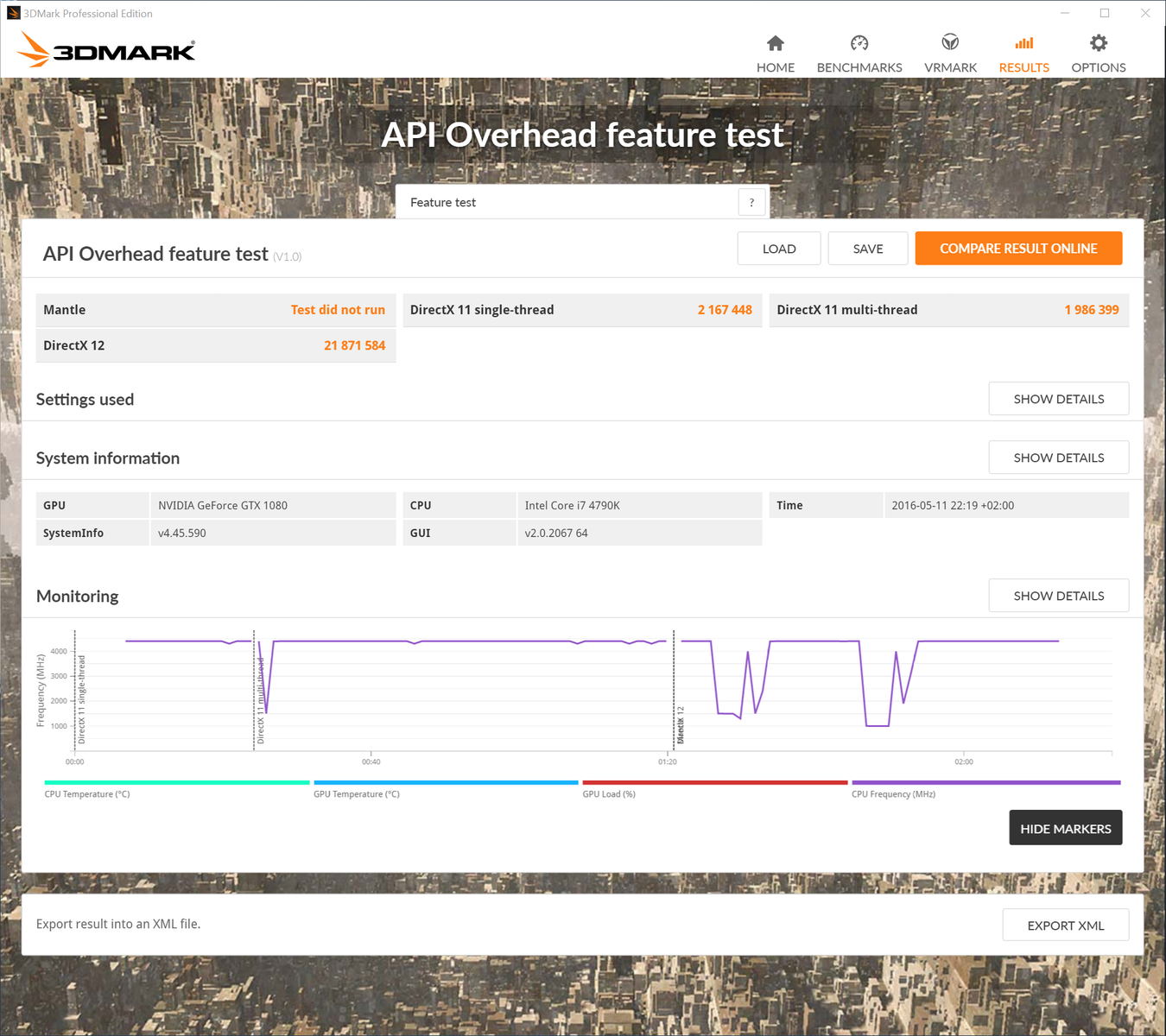Viewport: 1166px width, 1036px height.
Task: Click the LOAD button
Action: [779, 249]
